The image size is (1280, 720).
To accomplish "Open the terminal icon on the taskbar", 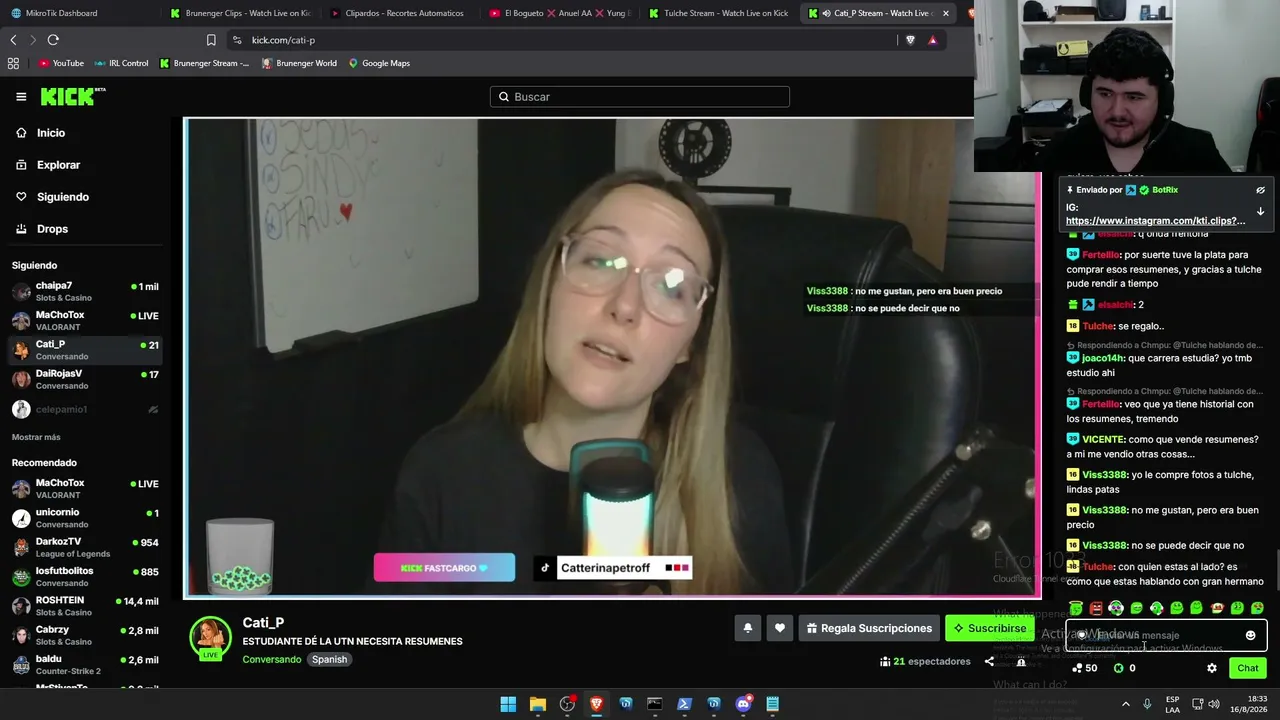I will click(655, 704).
